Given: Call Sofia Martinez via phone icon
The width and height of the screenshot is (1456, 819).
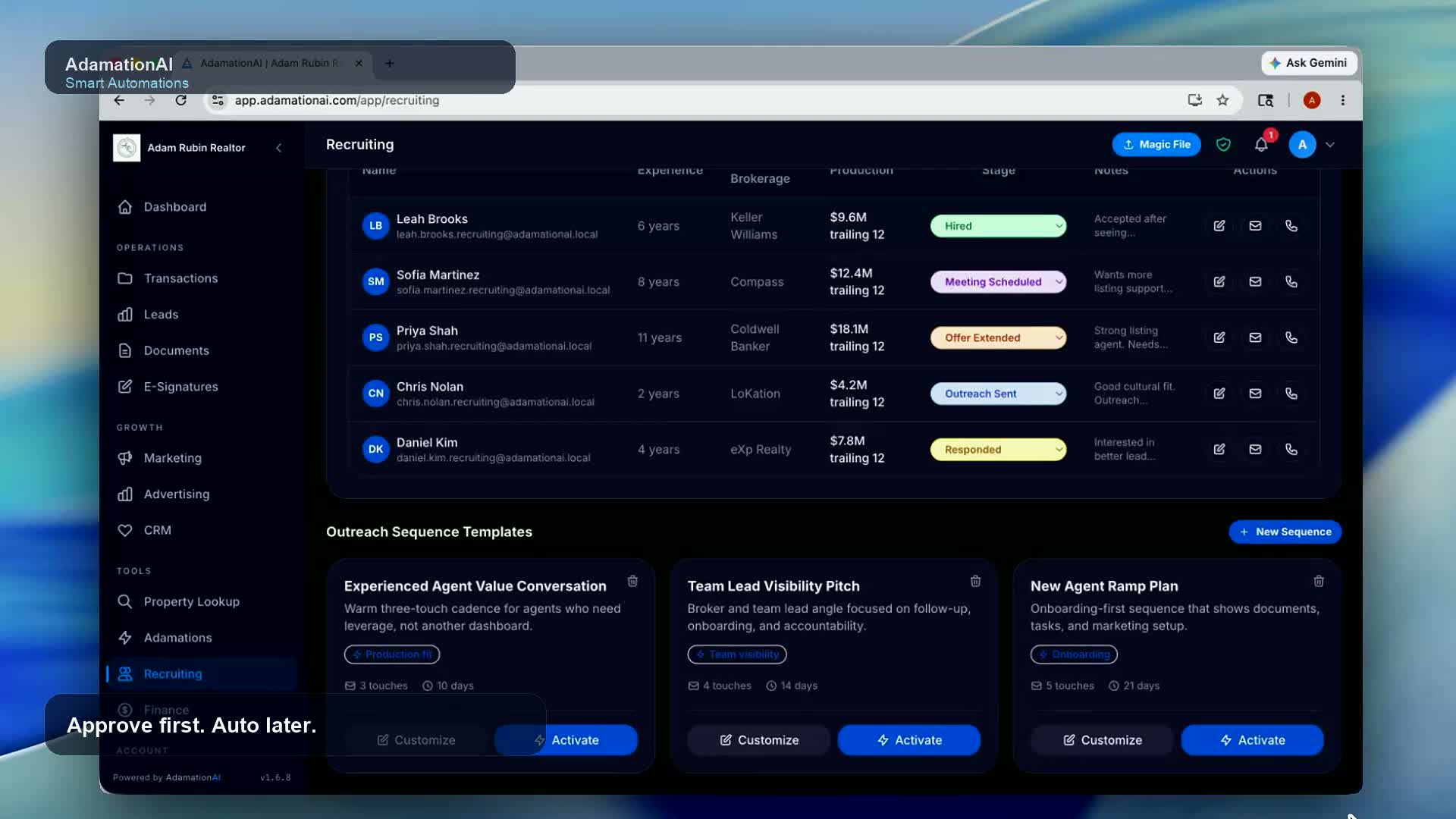Looking at the screenshot, I should 1291,281.
